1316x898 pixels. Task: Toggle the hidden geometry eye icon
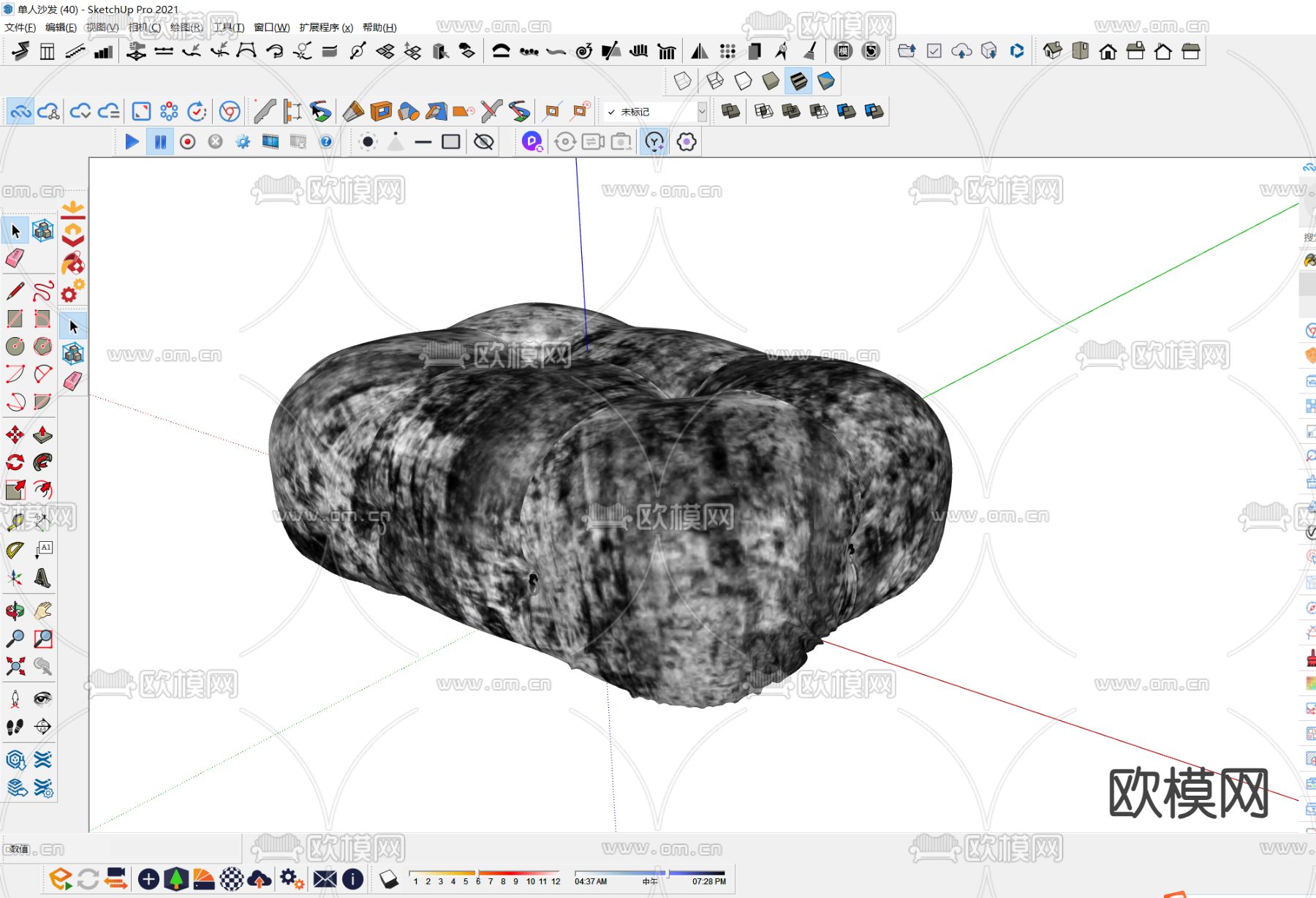483,142
